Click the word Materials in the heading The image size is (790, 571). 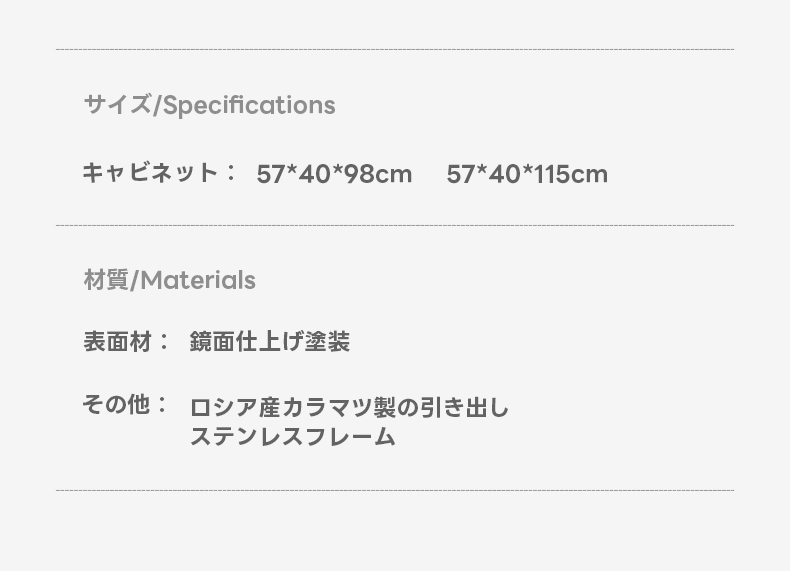[198, 280]
